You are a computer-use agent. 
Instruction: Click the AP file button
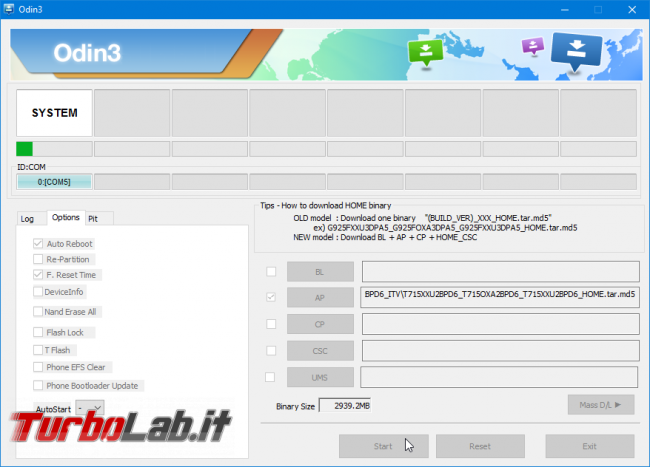pyautogui.click(x=320, y=298)
